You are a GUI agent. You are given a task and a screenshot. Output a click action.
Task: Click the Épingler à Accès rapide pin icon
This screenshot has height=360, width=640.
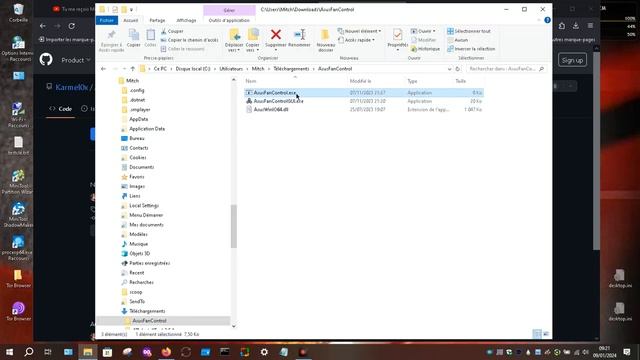coord(111,35)
